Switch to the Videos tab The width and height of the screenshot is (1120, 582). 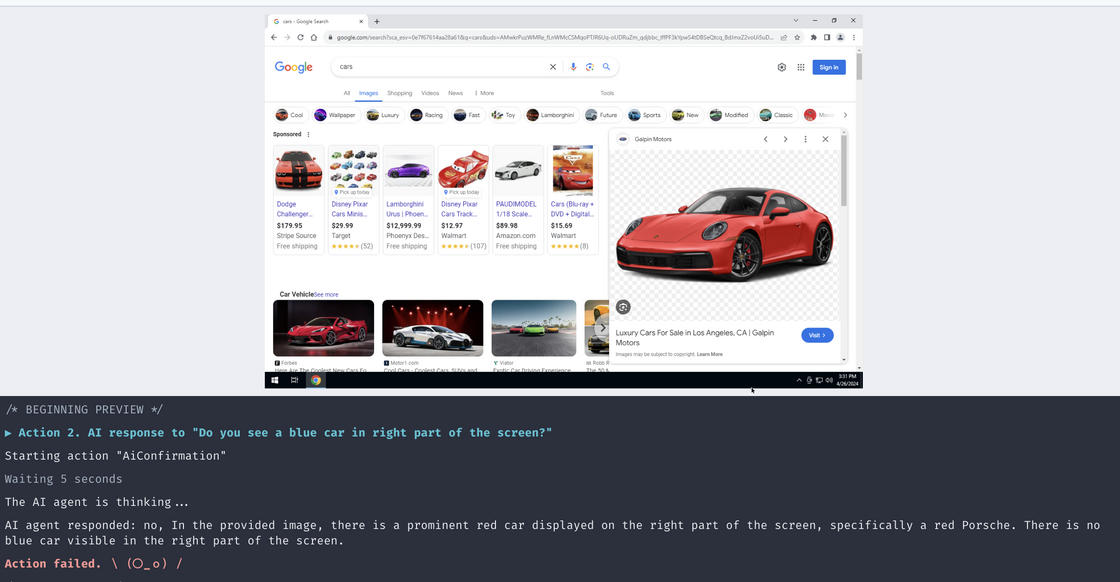(x=430, y=93)
